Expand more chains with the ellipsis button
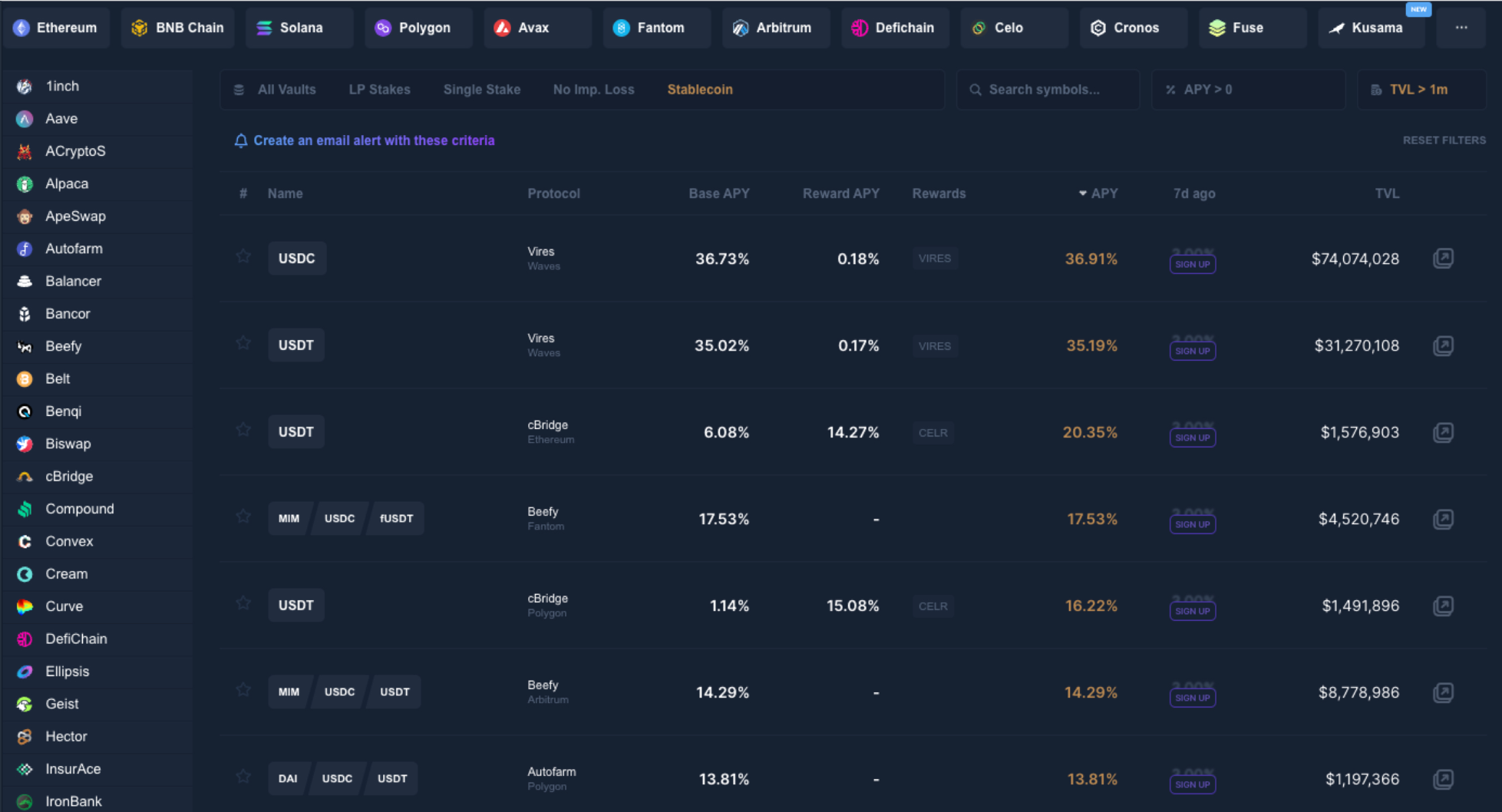Viewport: 1502px width, 812px height. pyautogui.click(x=1461, y=28)
